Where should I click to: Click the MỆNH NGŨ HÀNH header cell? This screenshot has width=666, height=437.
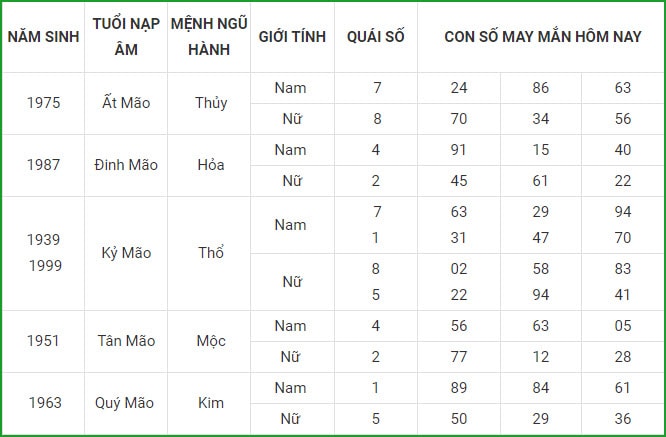(209, 37)
